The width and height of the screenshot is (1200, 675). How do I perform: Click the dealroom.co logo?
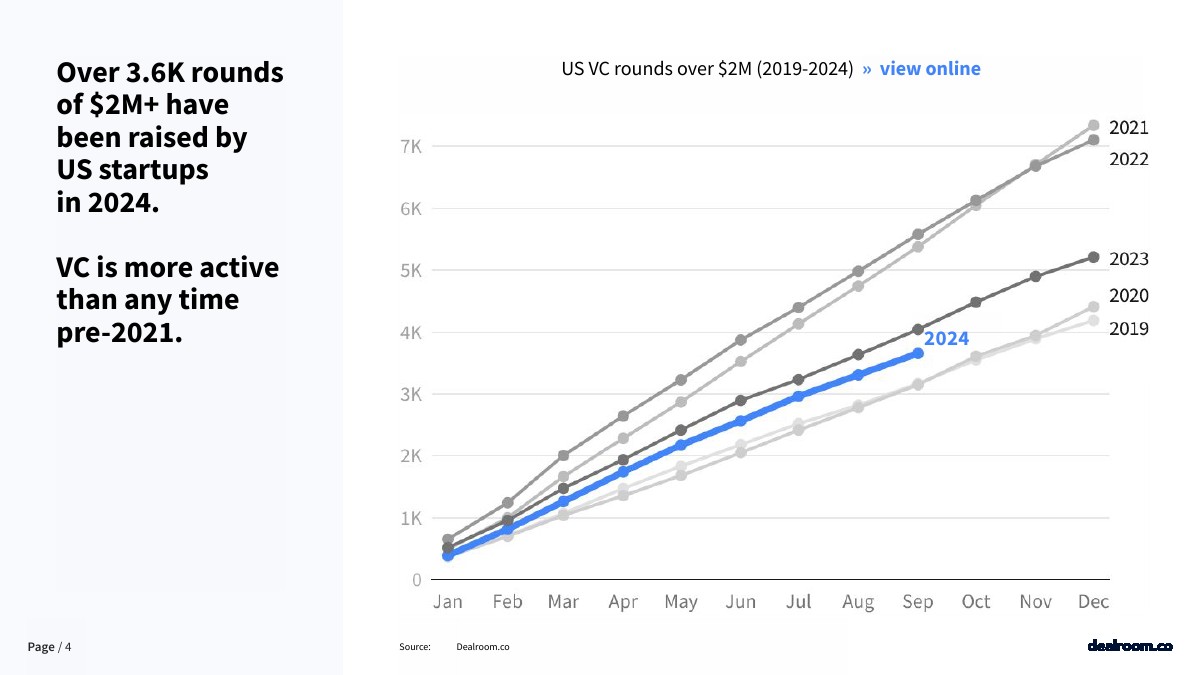[1129, 646]
